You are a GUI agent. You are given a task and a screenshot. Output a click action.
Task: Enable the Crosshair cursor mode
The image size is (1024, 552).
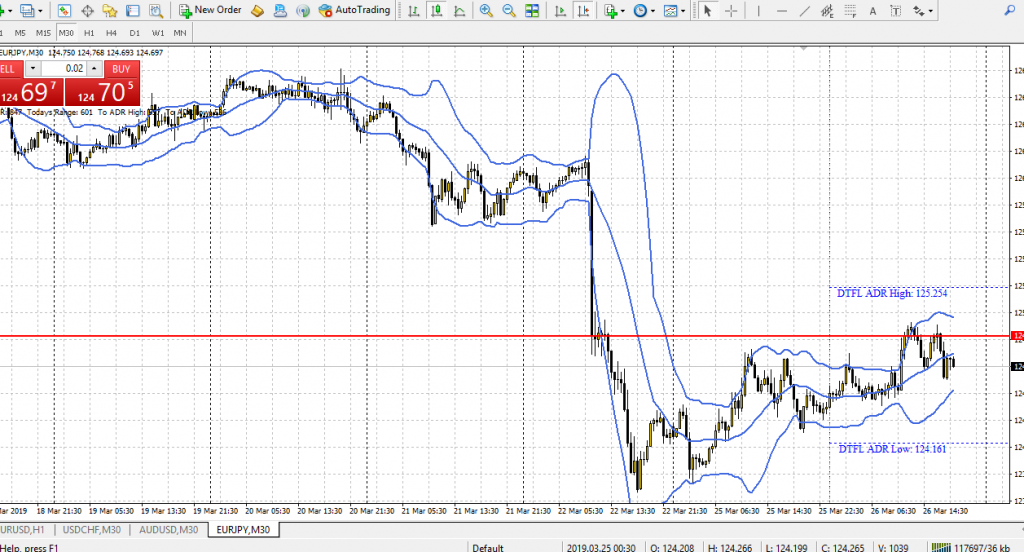point(731,10)
